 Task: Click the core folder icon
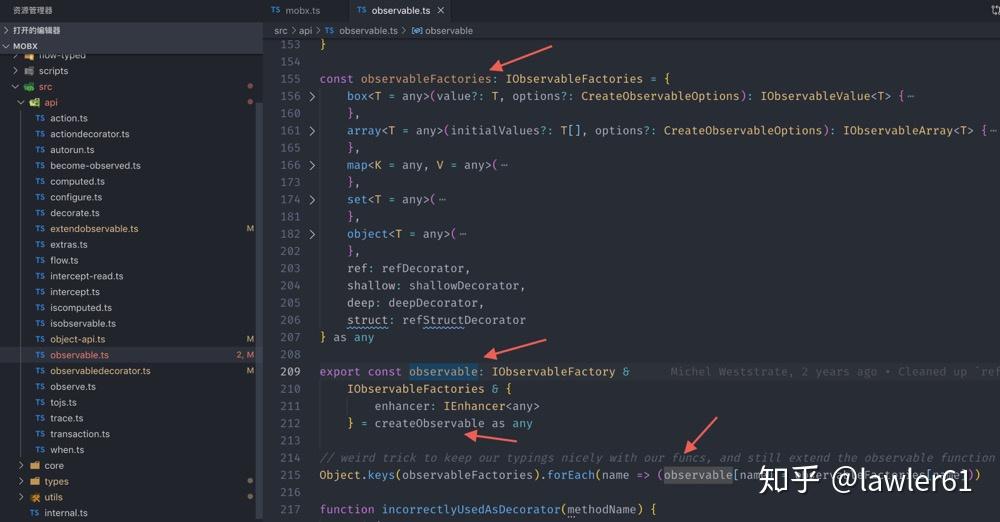(35, 465)
